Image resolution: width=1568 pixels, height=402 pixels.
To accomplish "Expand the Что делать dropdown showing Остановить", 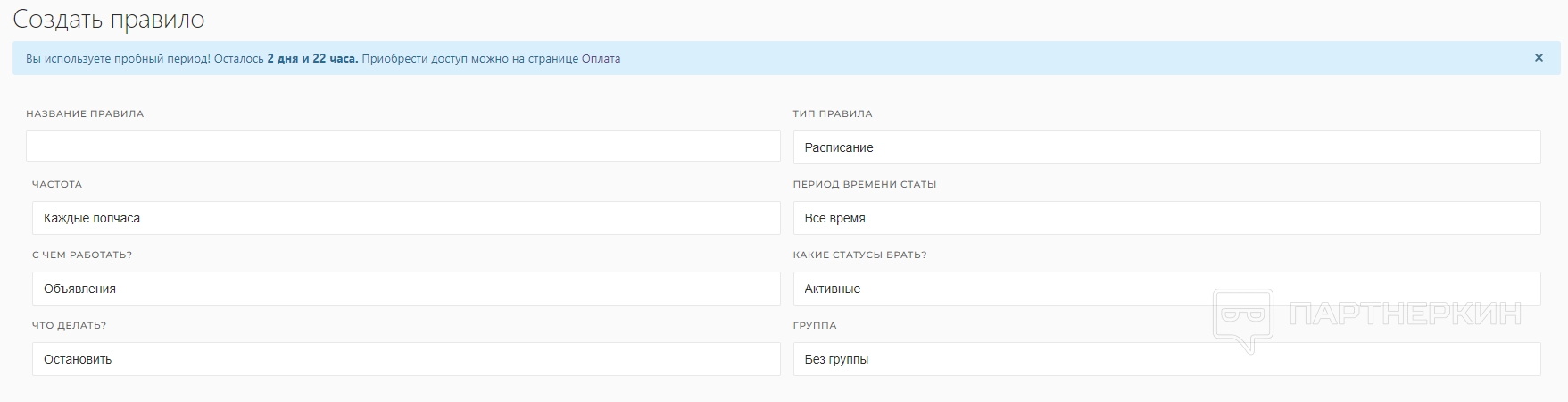I will [405, 359].
